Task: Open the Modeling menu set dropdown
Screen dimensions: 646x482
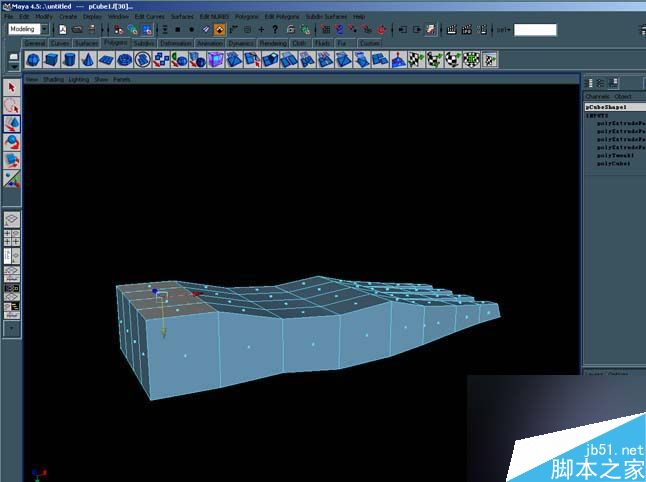Action: click(28, 29)
